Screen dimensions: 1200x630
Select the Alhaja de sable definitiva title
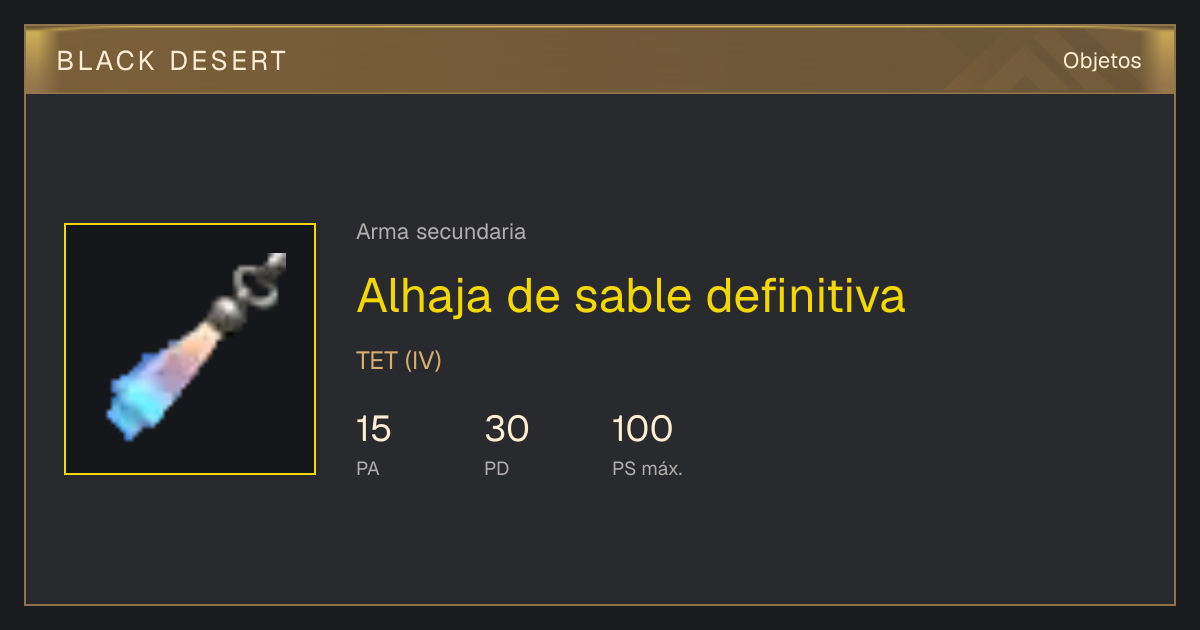[631, 295]
